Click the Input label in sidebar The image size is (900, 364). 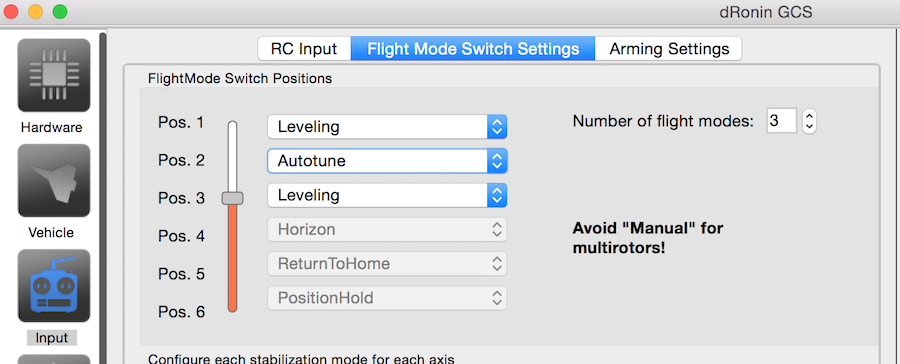pos(52,338)
